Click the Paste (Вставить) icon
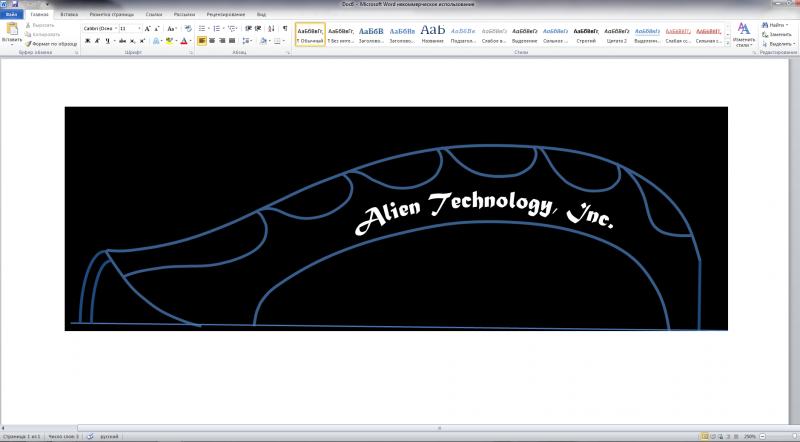Image resolution: width=800 pixels, height=442 pixels. pos(12,29)
